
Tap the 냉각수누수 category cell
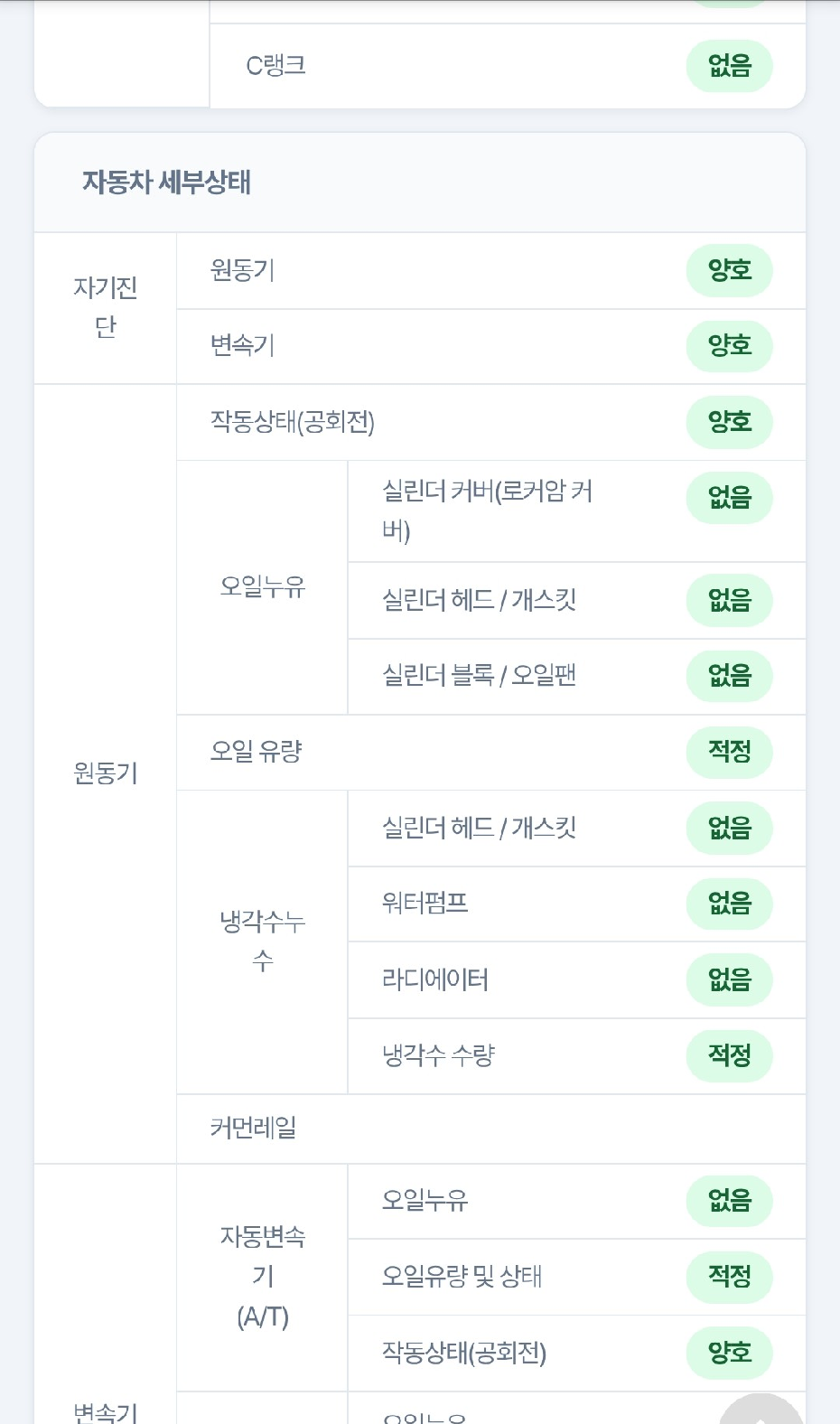(x=262, y=942)
